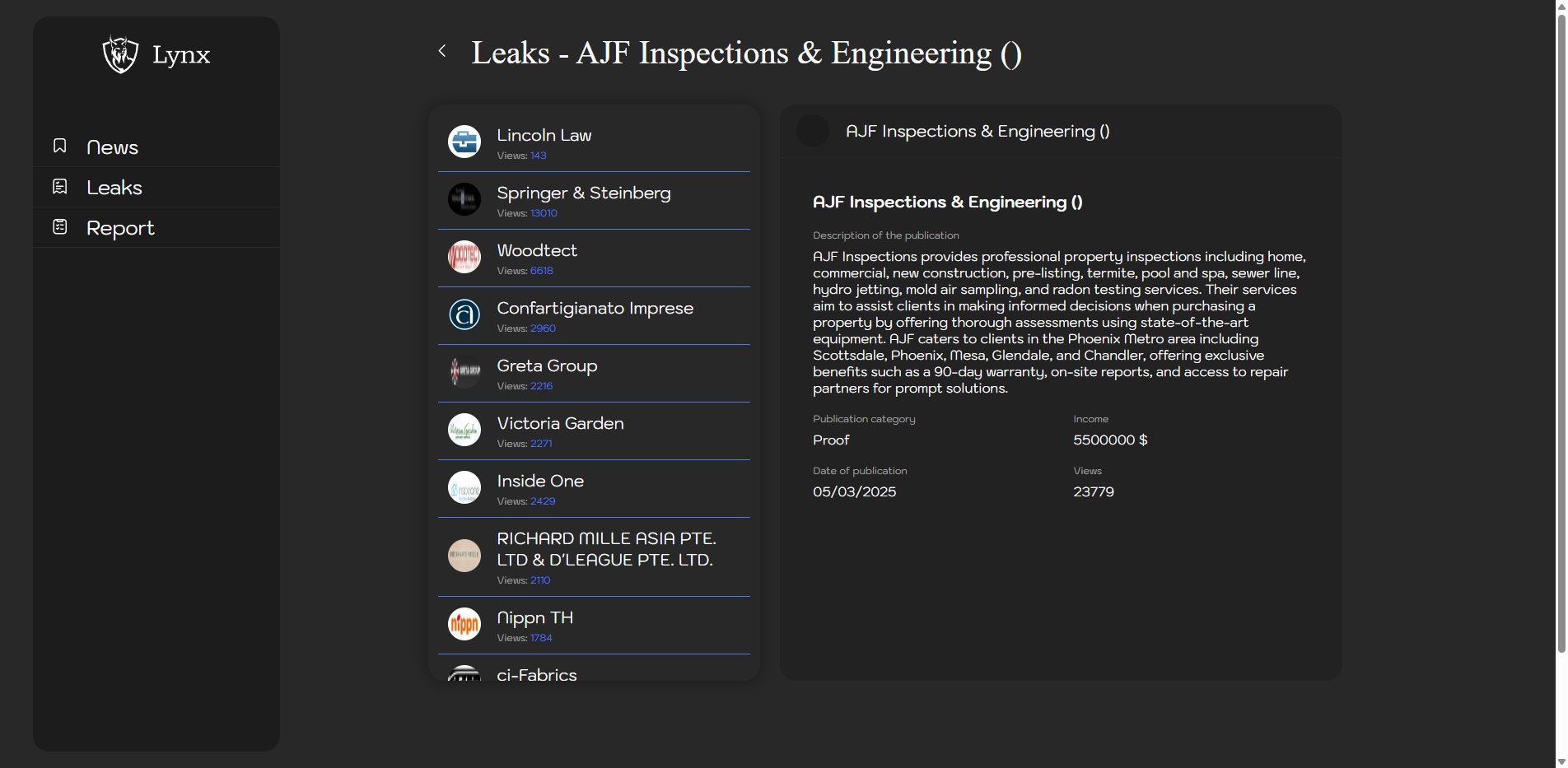Open the News menu item
The height and width of the screenshot is (768, 1568).
pyautogui.click(x=113, y=147)
